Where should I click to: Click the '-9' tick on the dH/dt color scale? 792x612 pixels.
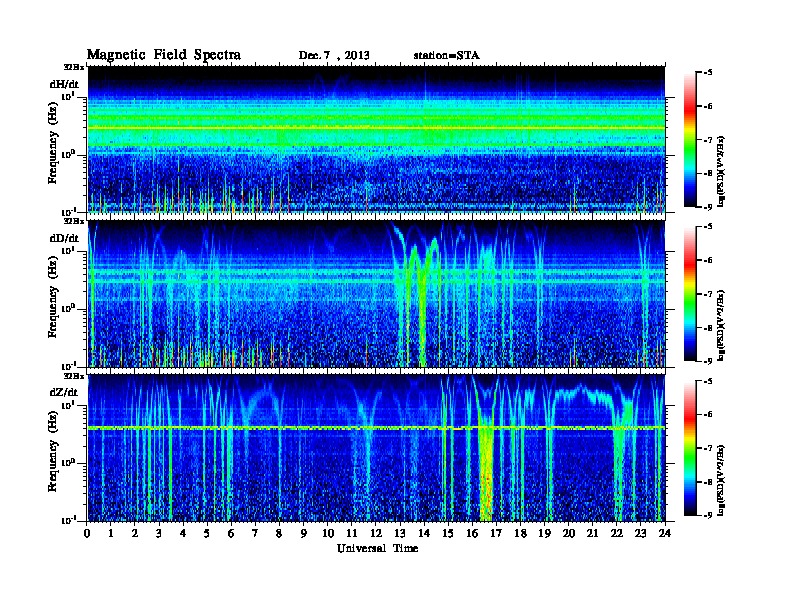tap(708, 207)
